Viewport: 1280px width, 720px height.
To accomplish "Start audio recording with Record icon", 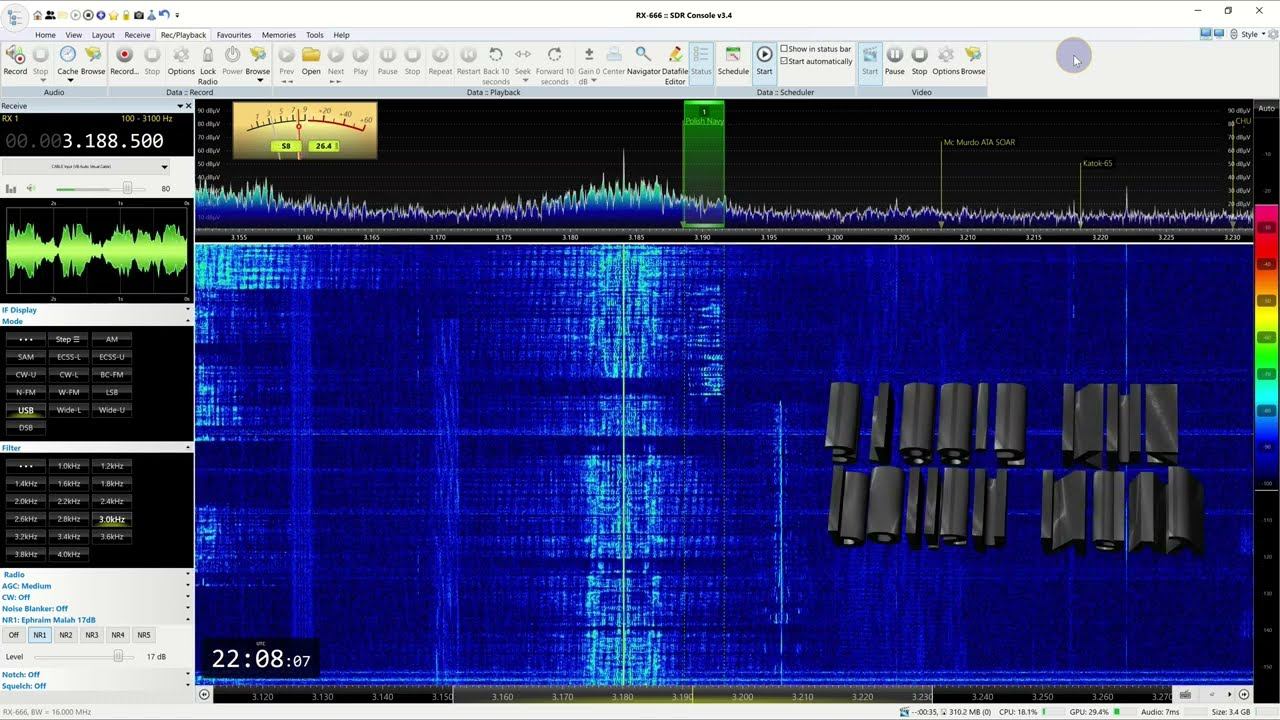I will pyautogui.click(x=15, y=60).
